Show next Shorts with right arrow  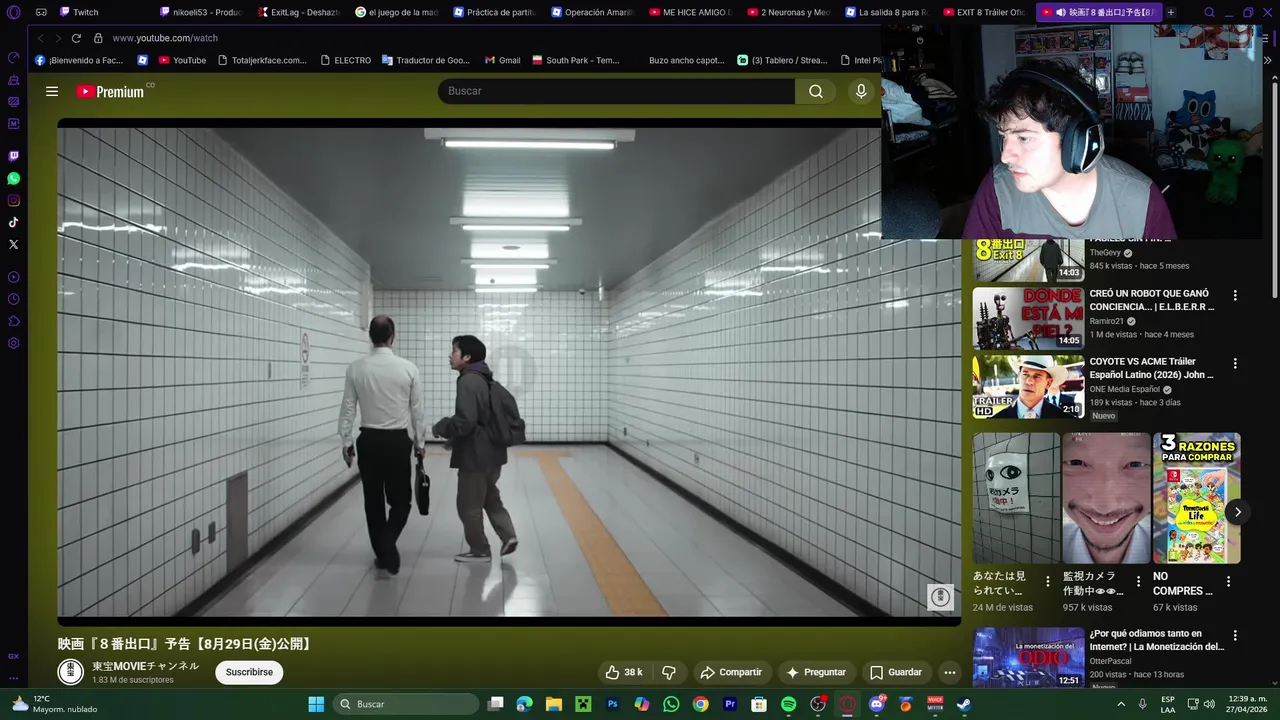1237,512
